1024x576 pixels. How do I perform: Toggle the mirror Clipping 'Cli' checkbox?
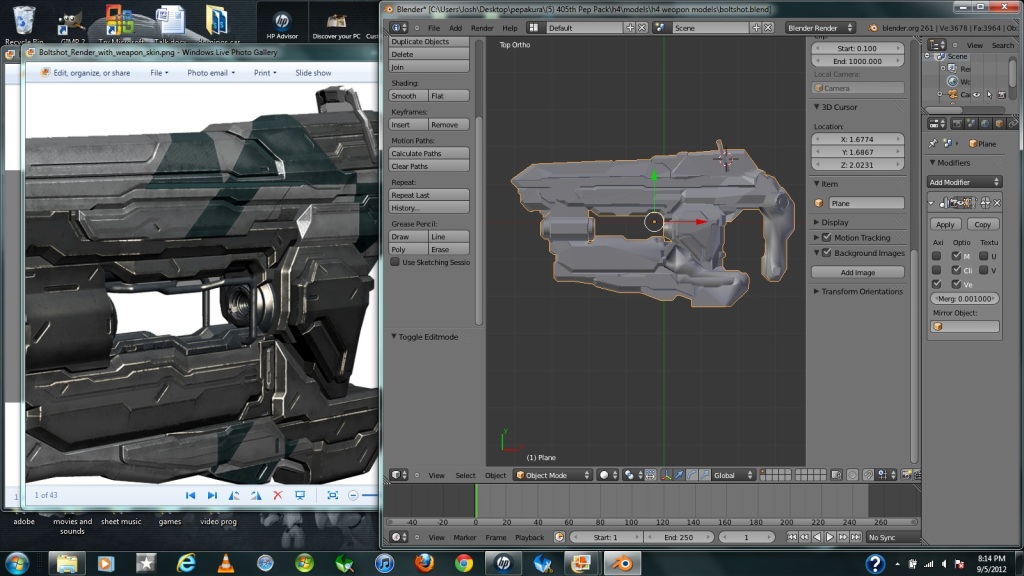956,270
